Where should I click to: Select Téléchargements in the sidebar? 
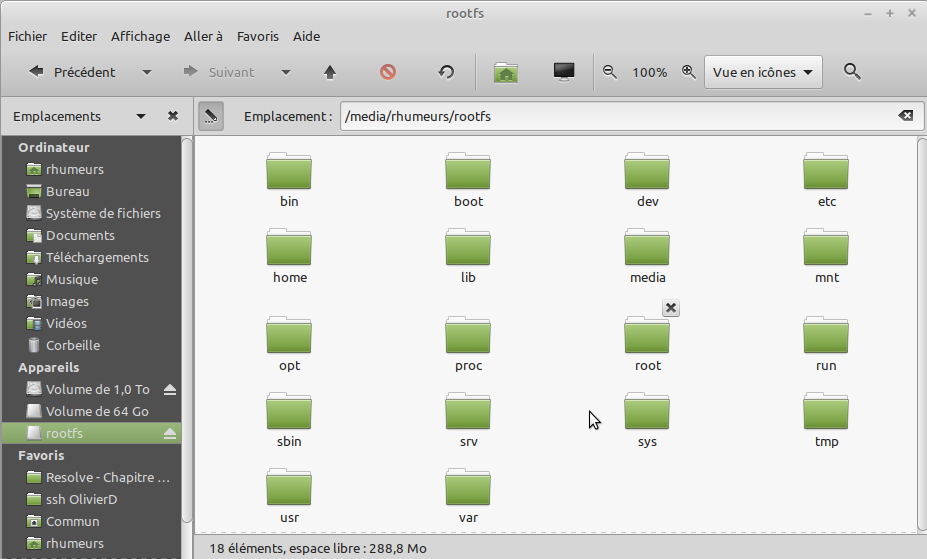97,257
